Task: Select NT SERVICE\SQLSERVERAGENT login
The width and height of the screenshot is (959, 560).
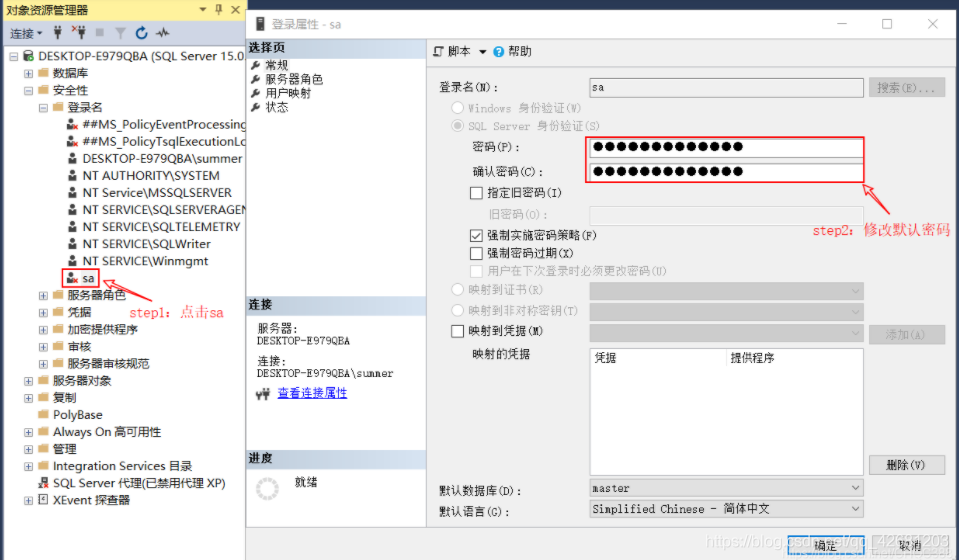Action: 164,210
